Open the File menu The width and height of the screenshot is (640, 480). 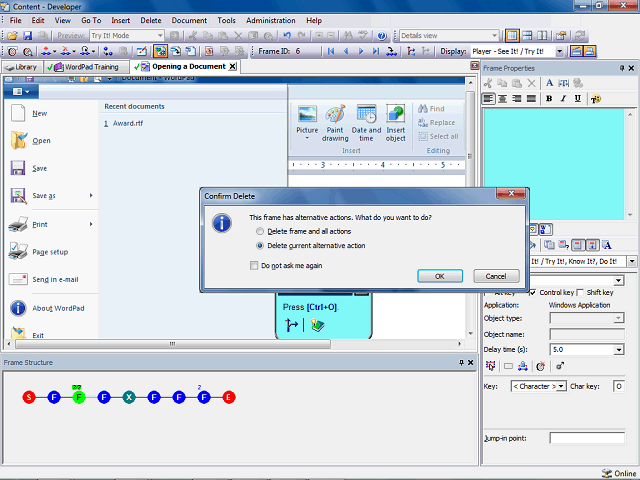coord(16,20)
